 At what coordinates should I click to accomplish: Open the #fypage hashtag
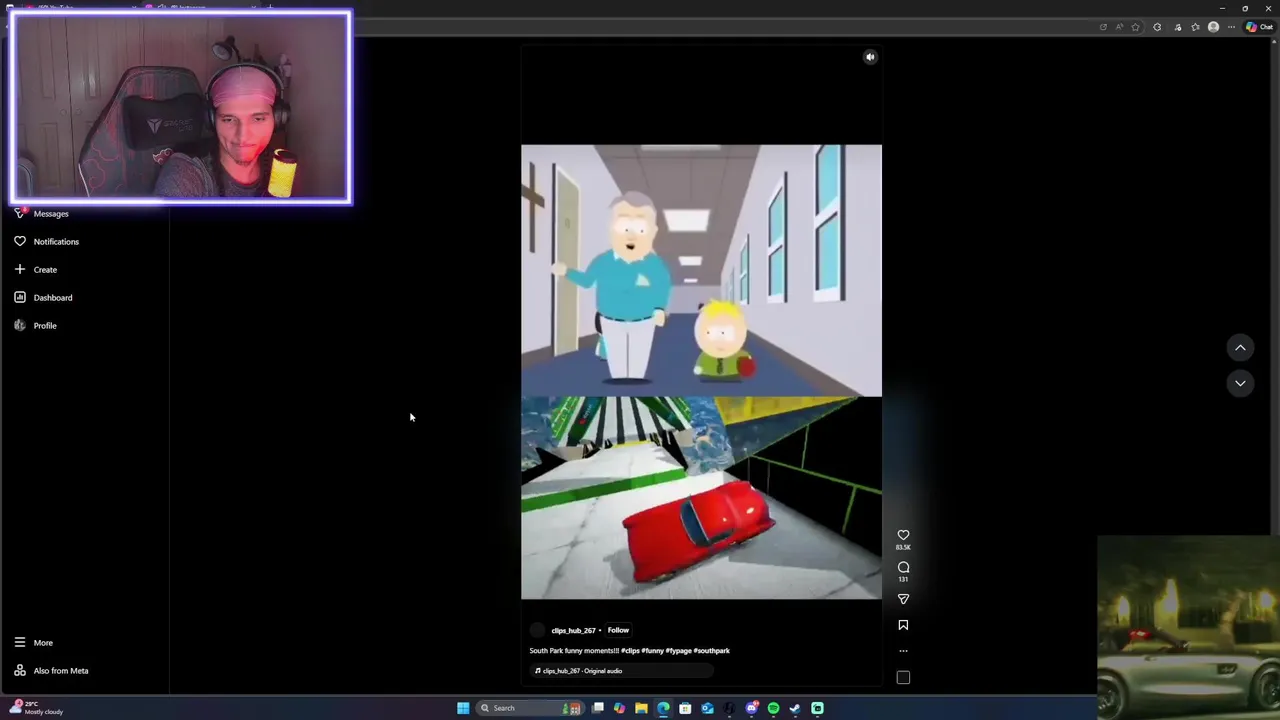coord(679,651)
